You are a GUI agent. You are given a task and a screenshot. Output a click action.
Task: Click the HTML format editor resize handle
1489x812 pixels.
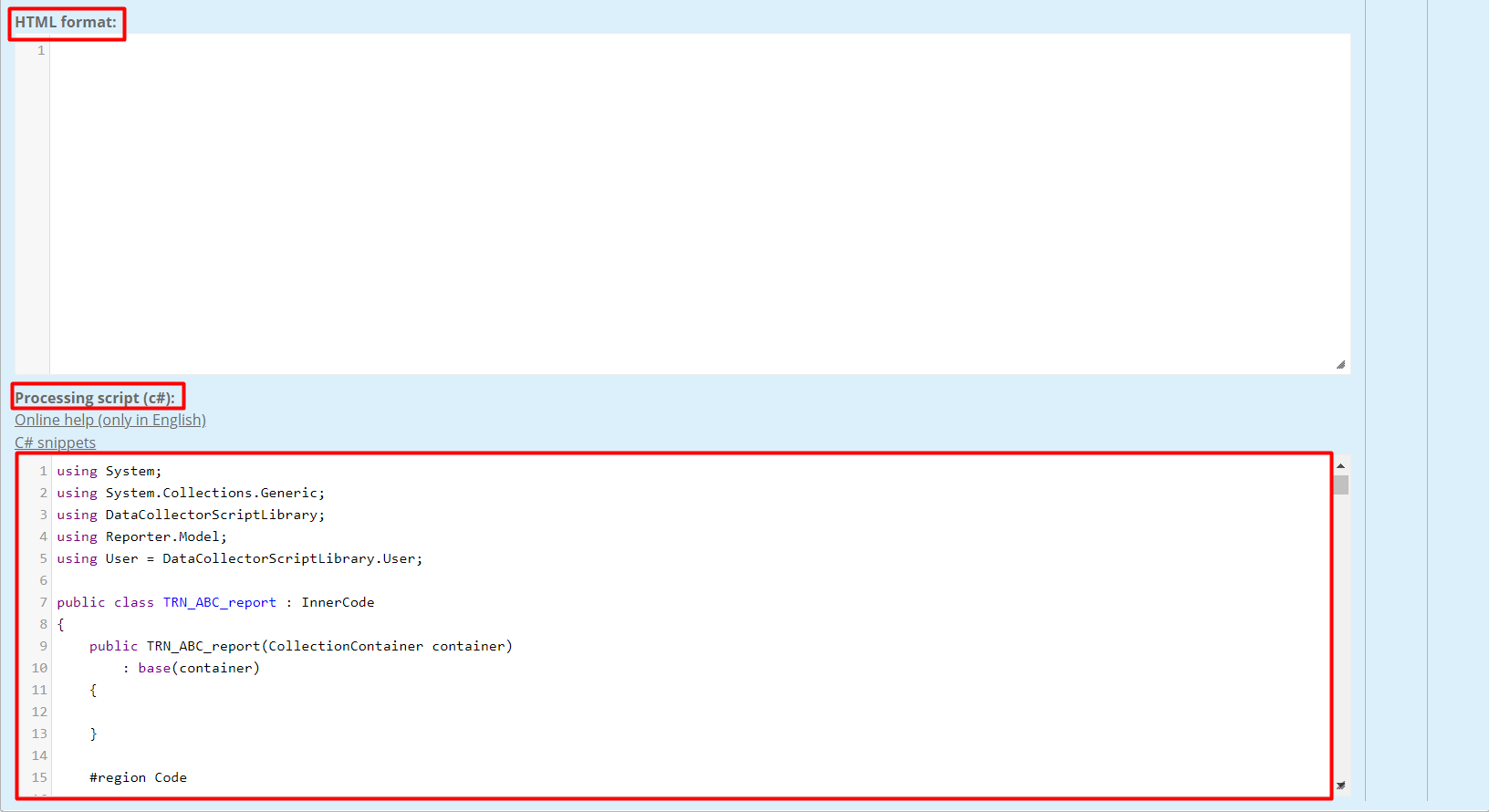click(x=1340, y=364)
